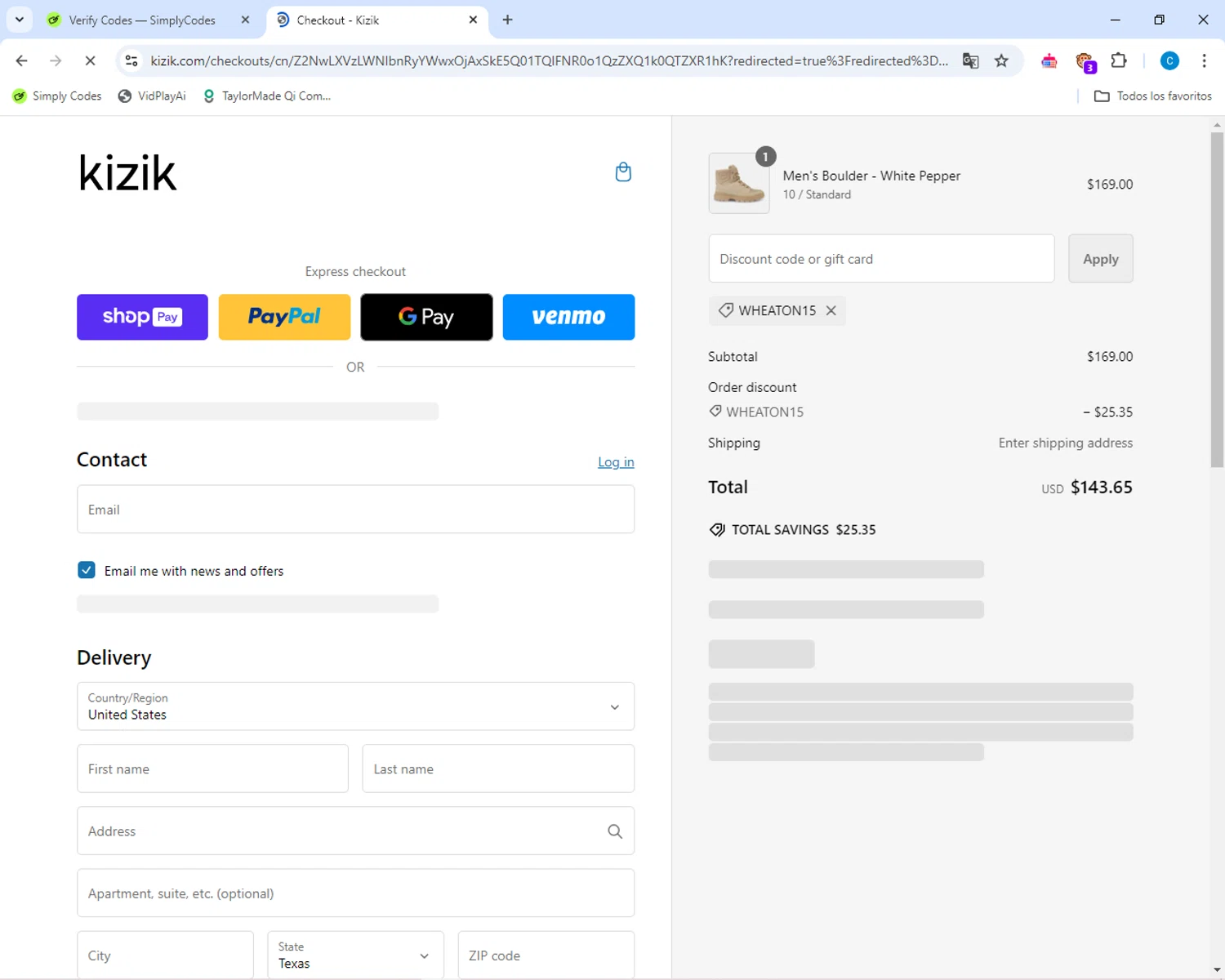Click browser back arrow
Screen dimensions: 1225x980
22,60
